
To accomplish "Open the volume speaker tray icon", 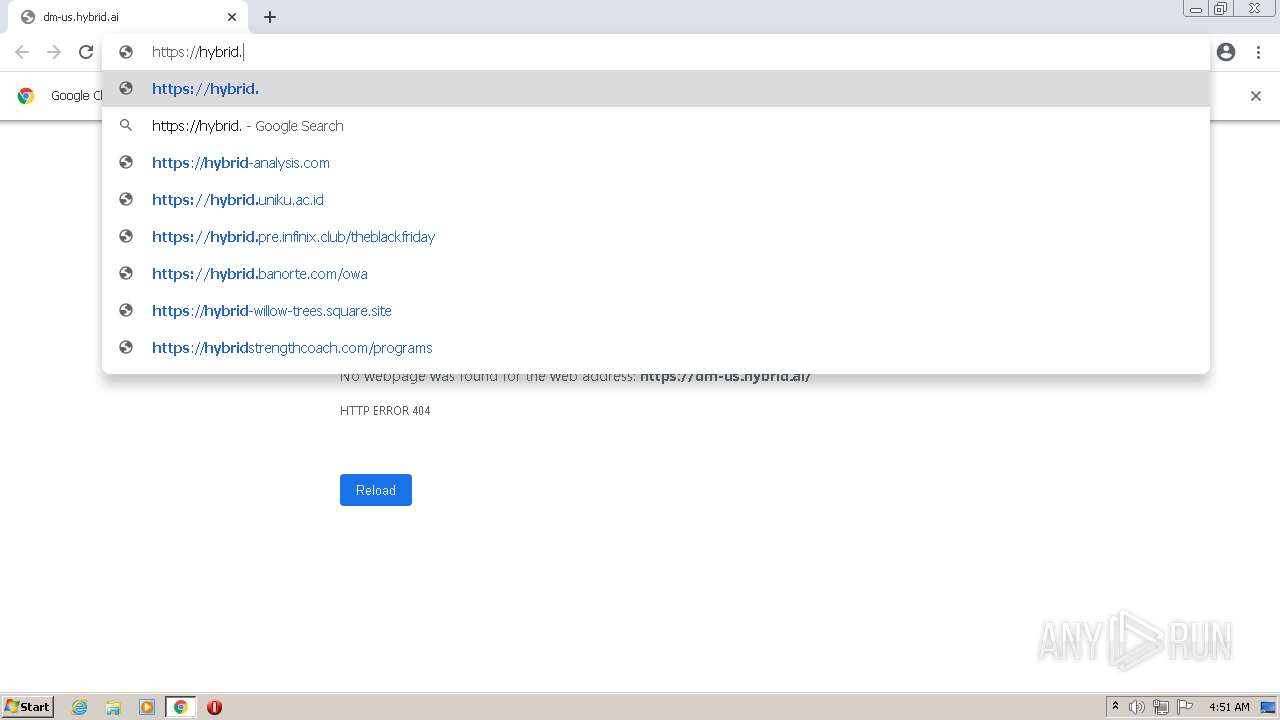I will point(1137,707).
